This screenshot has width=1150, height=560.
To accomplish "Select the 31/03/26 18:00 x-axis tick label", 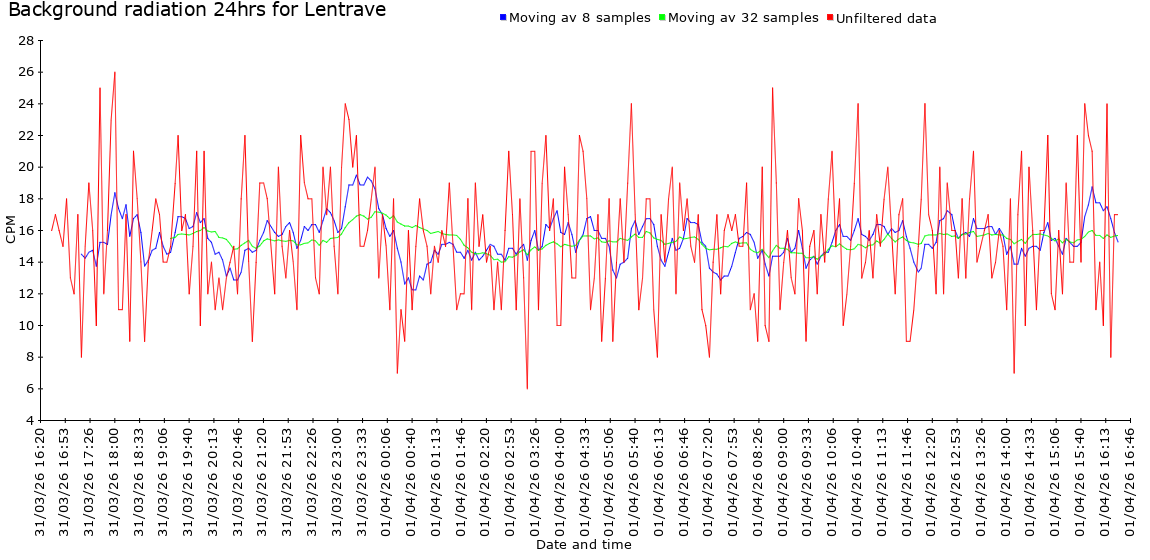I will pyautogui.click(x=115, y=481).
